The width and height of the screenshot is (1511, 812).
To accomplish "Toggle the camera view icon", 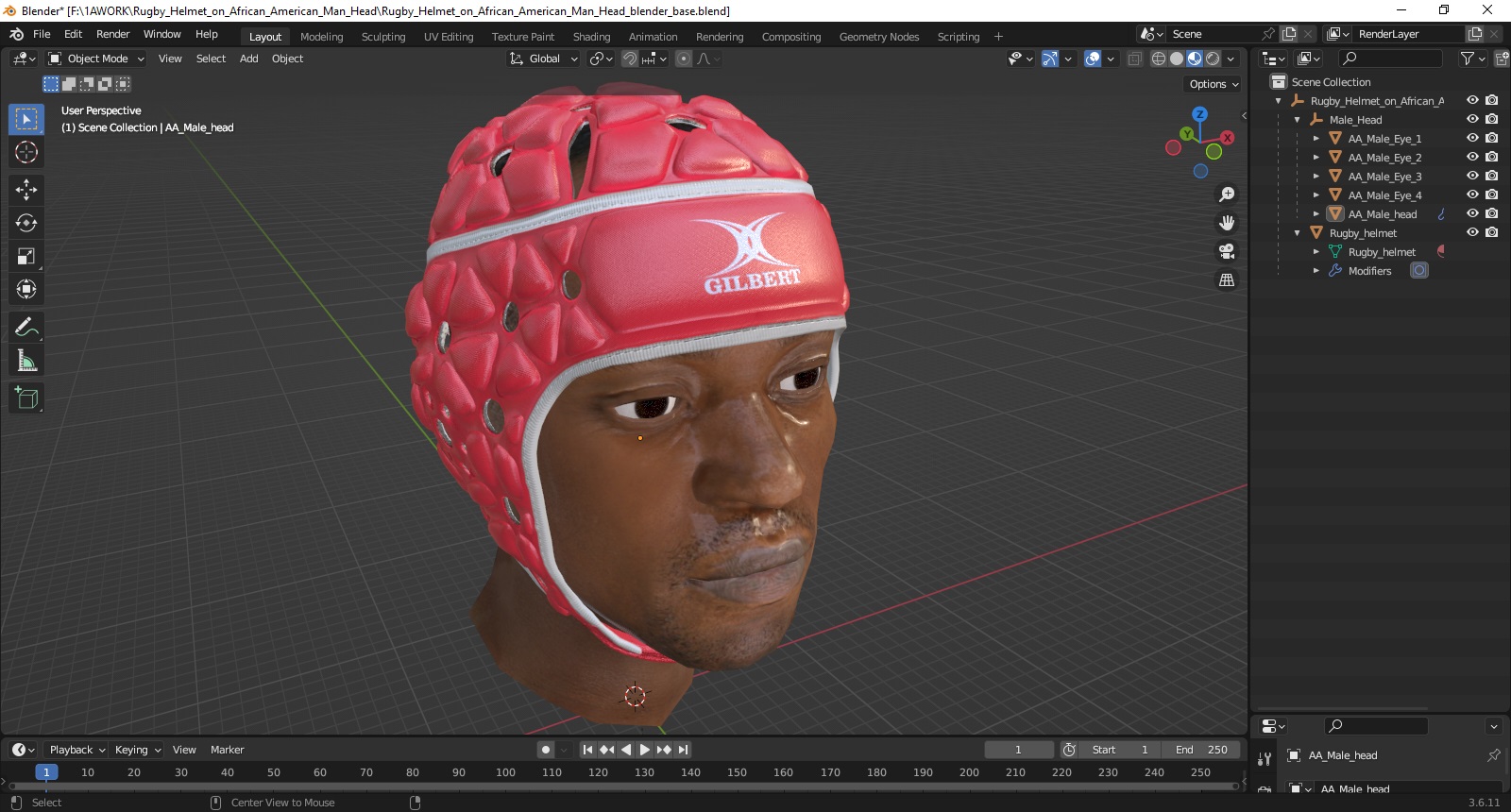I will click(1227, 251).
